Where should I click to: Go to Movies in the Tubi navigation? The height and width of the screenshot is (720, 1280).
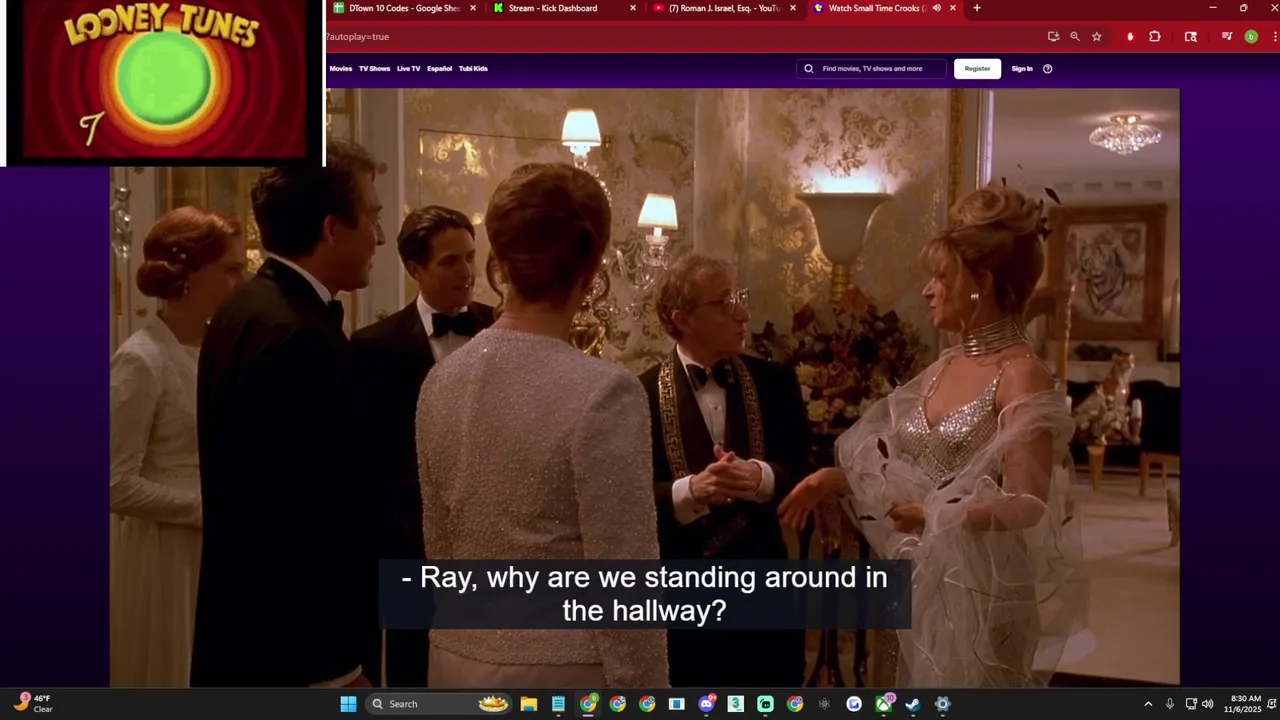341,69
